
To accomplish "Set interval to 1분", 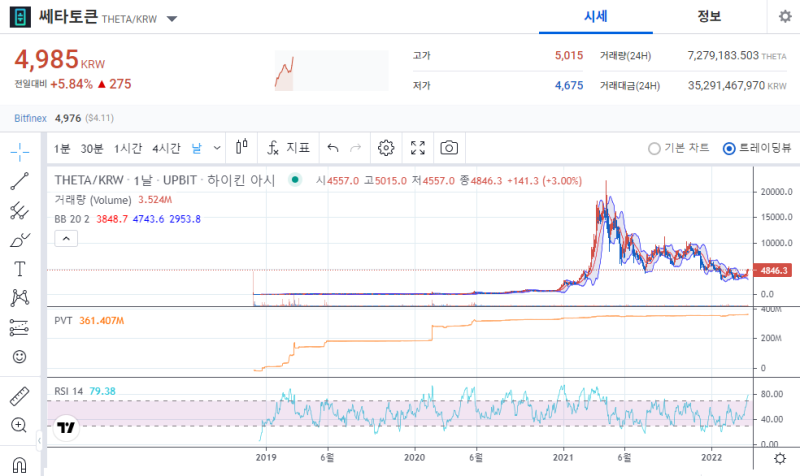I will 62,148.
